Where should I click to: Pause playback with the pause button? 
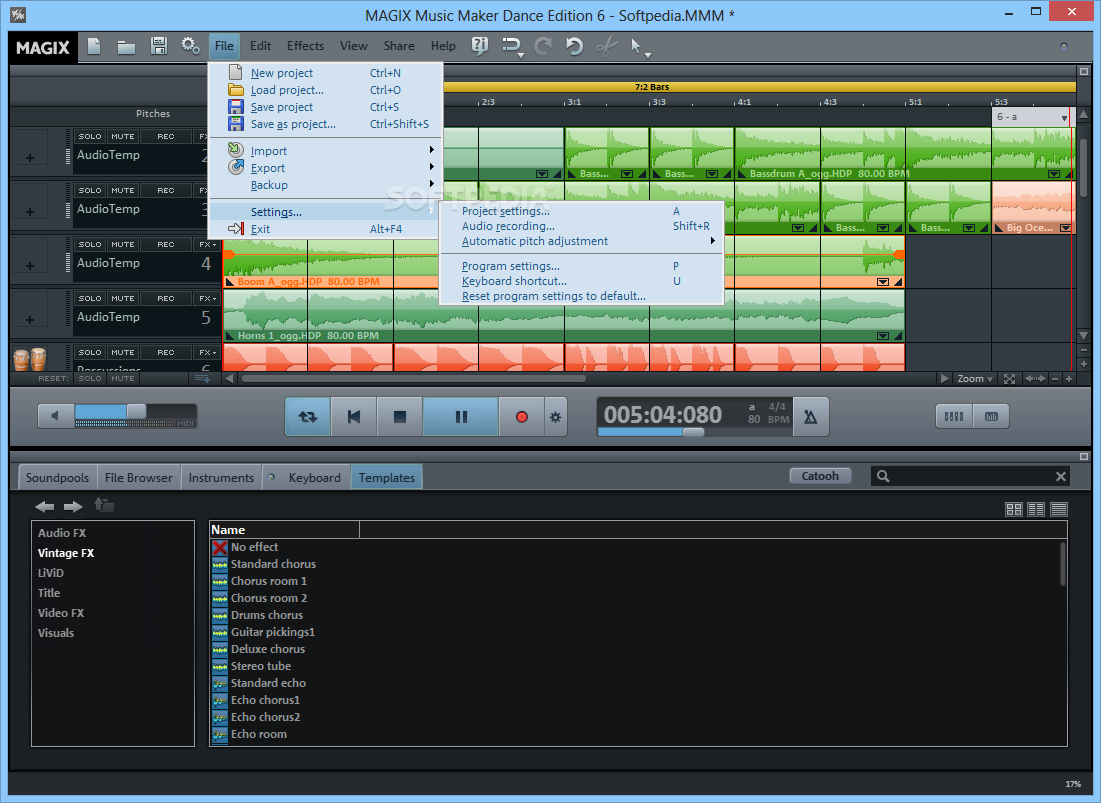(x=461, y=417)
